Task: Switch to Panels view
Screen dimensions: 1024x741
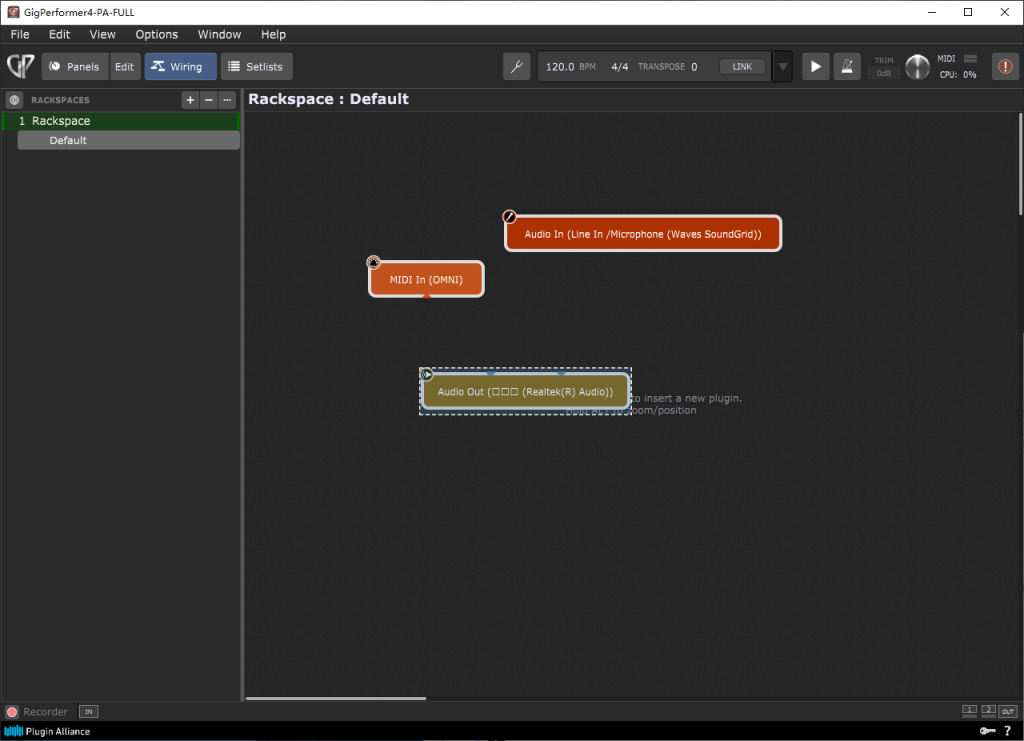Action: coord(75,67)
